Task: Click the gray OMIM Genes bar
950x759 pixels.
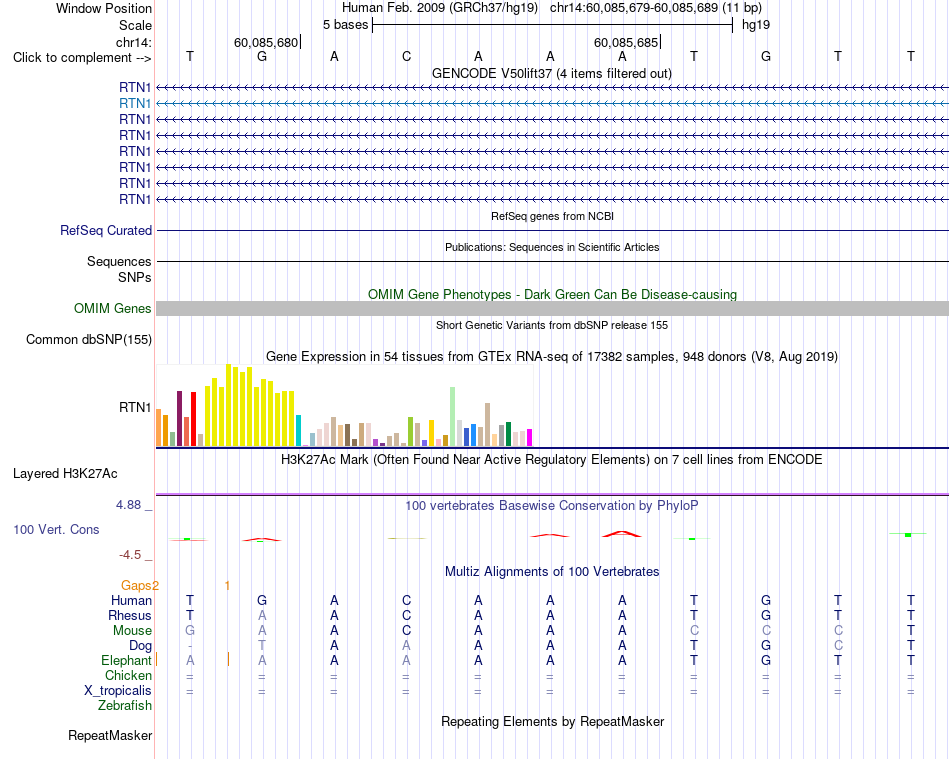Action: tap(552, 308)
